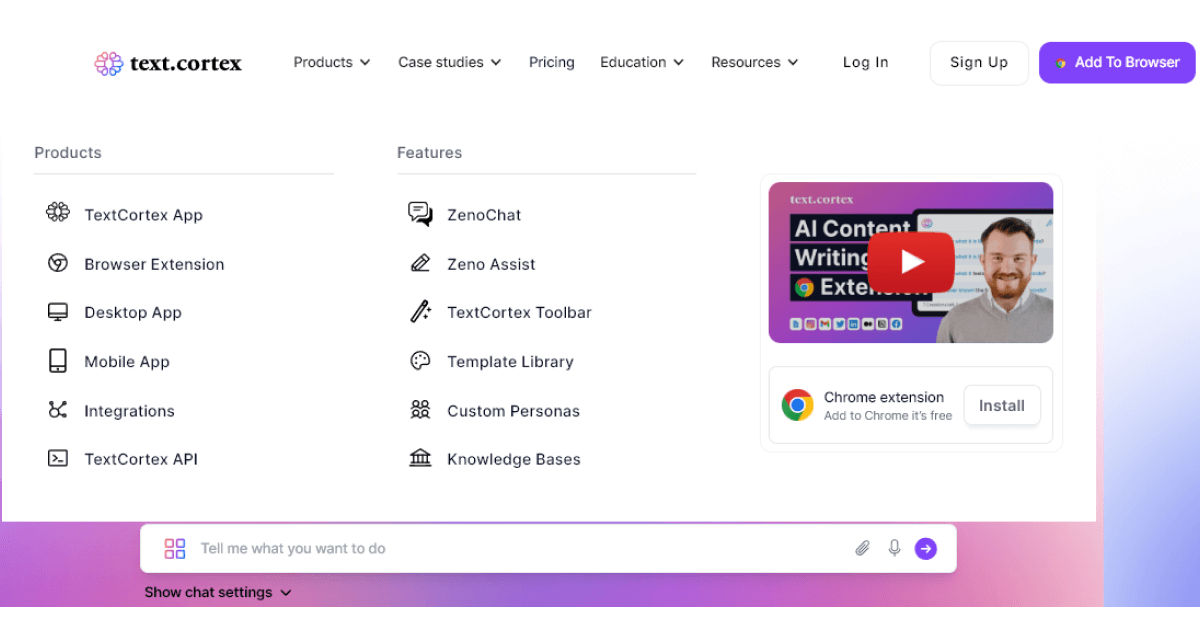This screenshot has width=1200, height=630.
Task: Open TextCortex Toolbar feature link
Action: 519,312
